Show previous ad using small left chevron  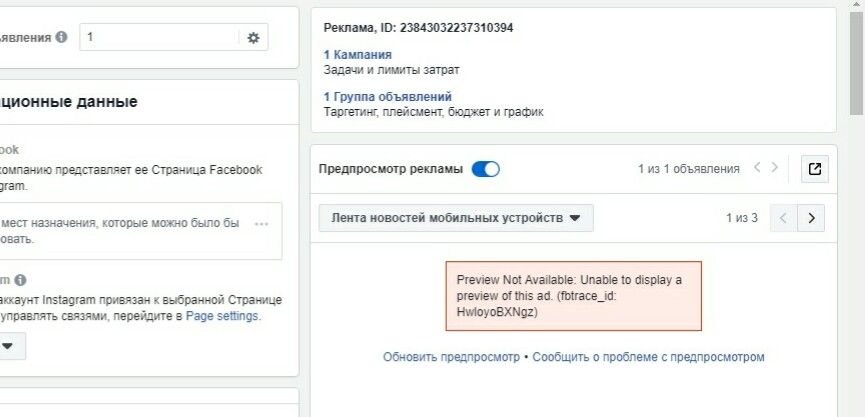[757, 167]
